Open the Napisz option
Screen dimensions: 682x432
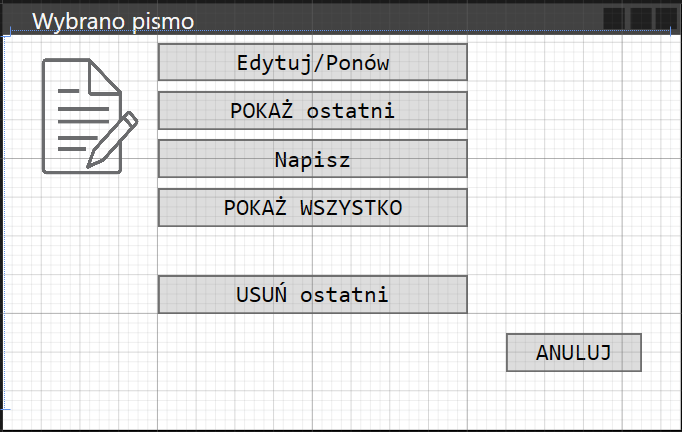313,159
